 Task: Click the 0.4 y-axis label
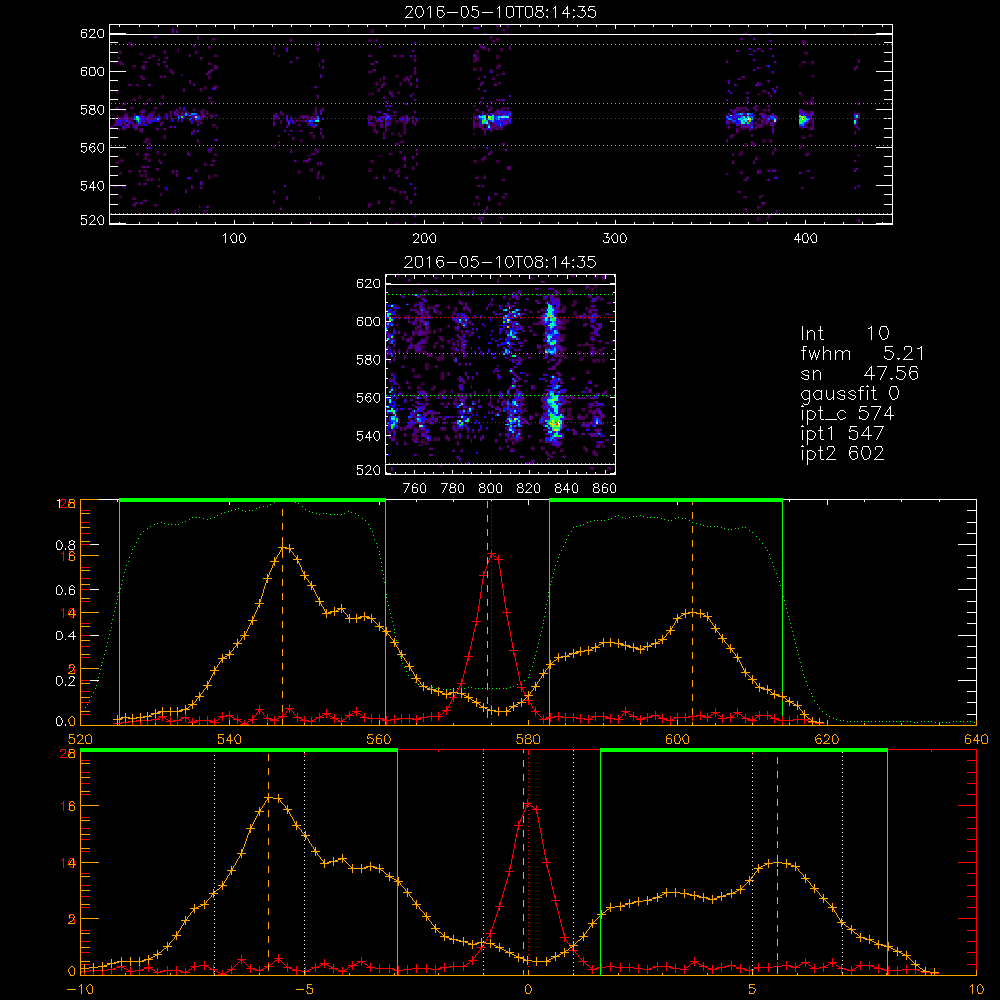[65, 636]
